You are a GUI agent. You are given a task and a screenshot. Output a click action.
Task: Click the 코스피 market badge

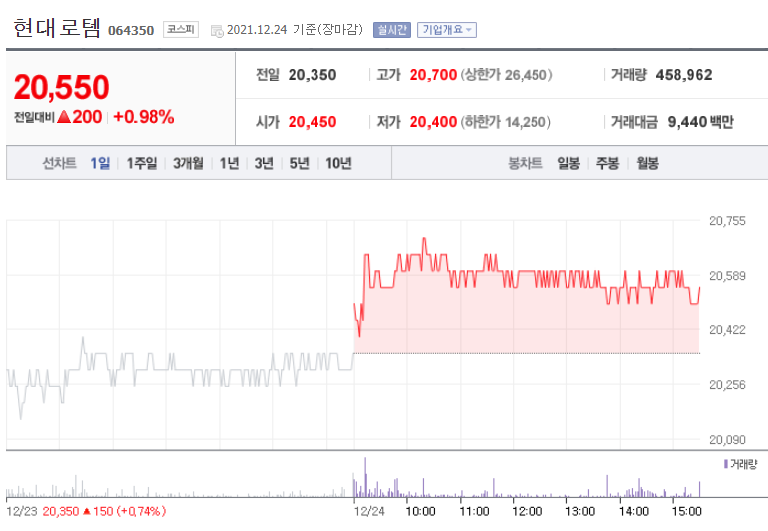click(x=181, y=29)
